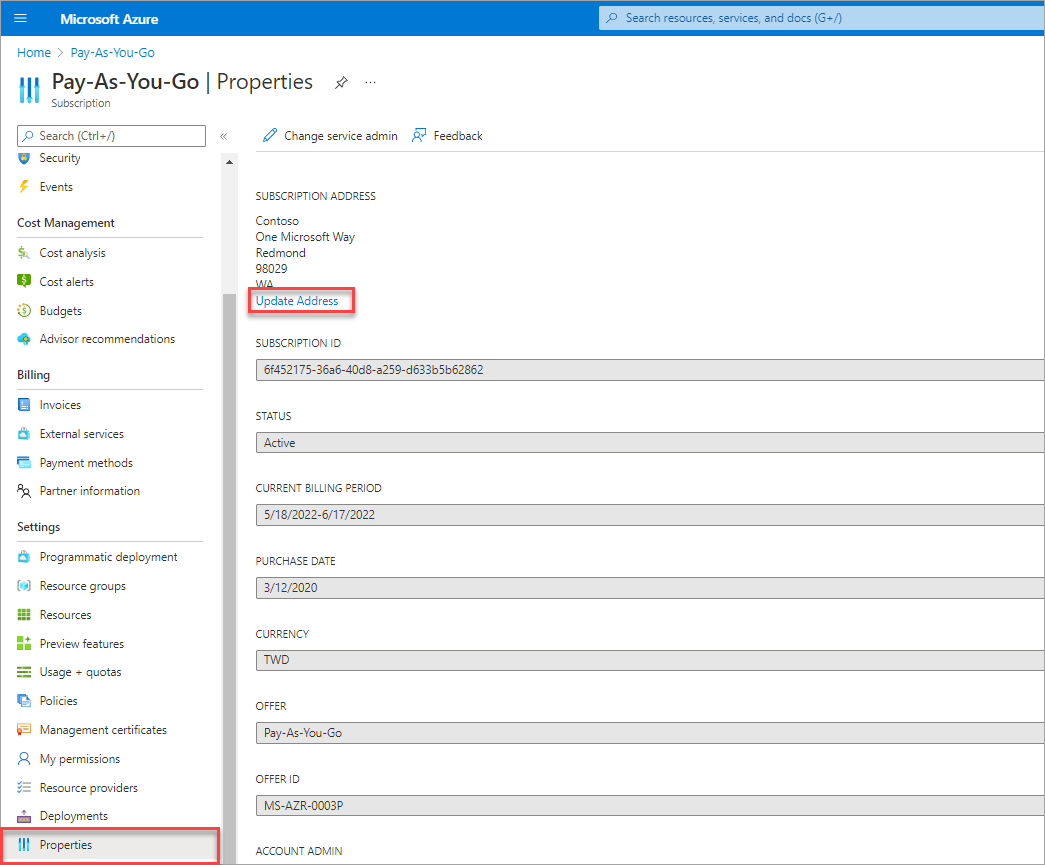The image size is (1045, 865).
Task: Open the Azure portal hamburger menu
Action: [x=21, y=19]
